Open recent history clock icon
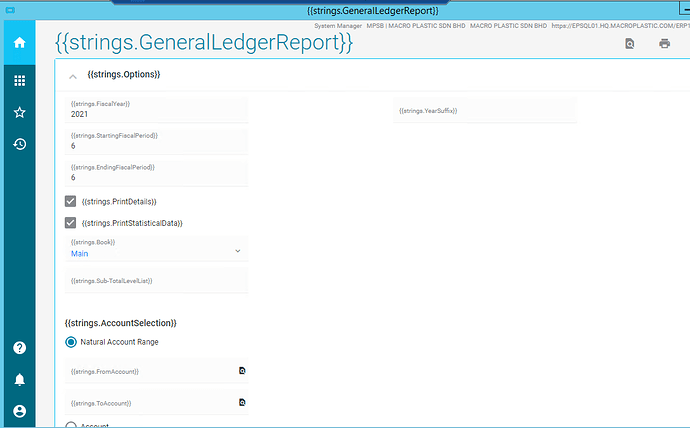 [19, 144]
